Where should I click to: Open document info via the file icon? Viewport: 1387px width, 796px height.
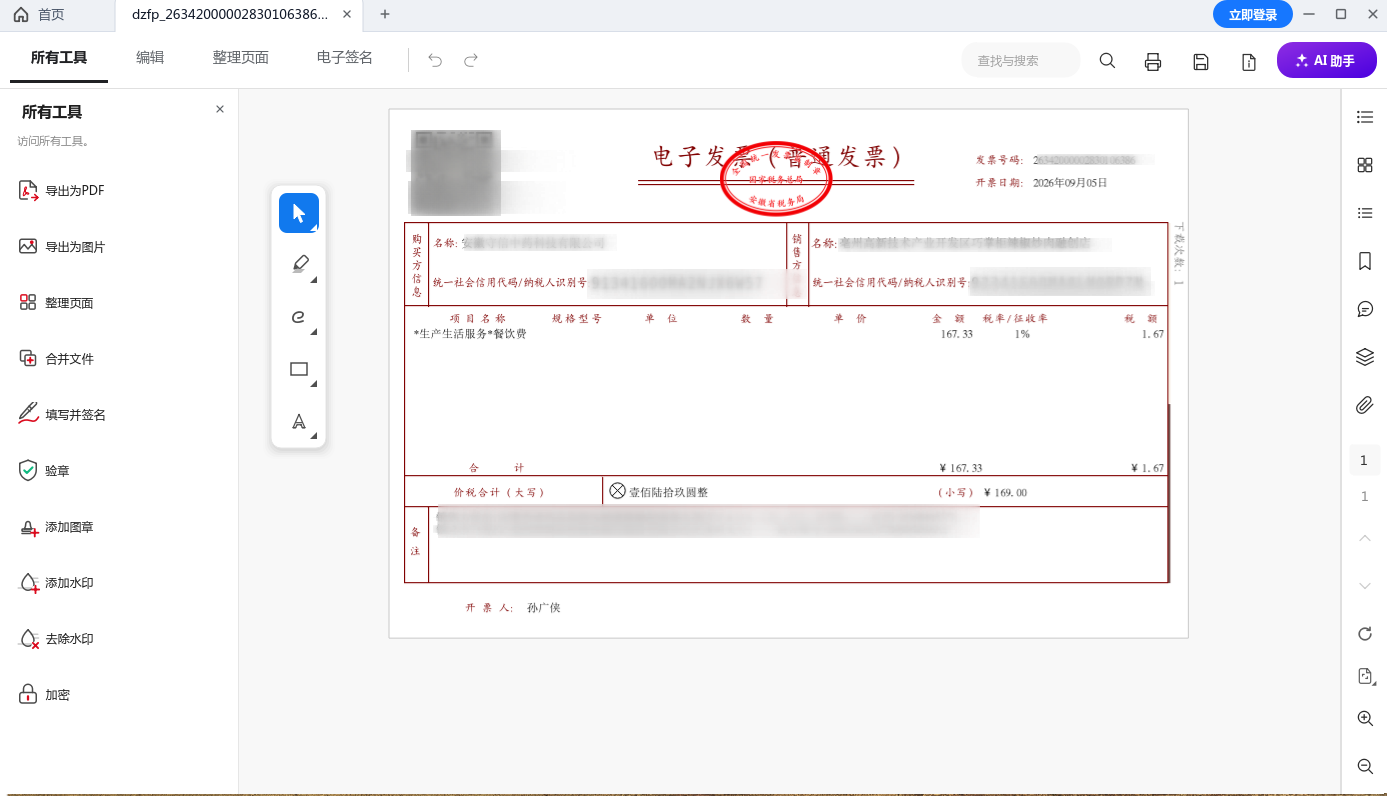tap(1249, 61)
